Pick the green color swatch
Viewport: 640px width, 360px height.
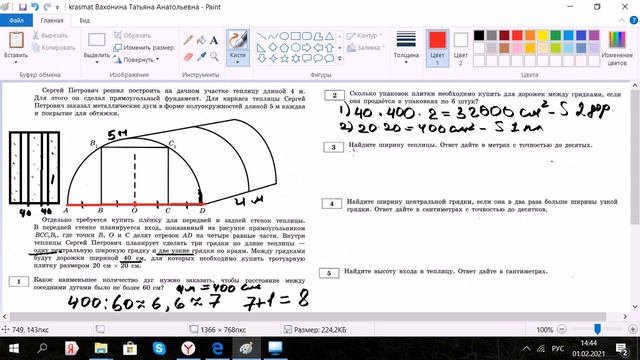point(556,36)
